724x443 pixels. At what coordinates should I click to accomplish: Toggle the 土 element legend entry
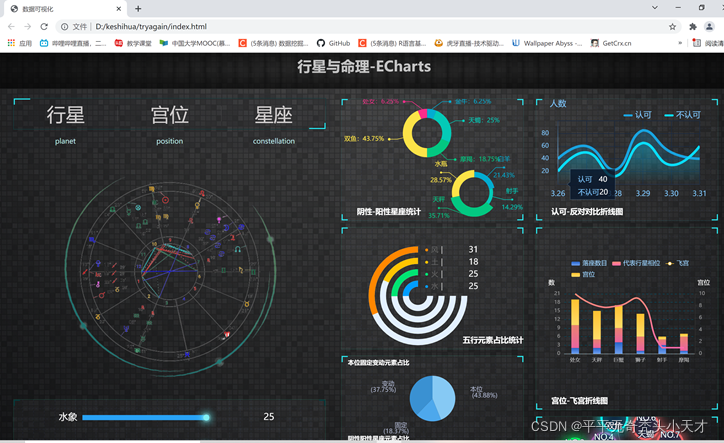pyautogui.click(x=433, y=262)
